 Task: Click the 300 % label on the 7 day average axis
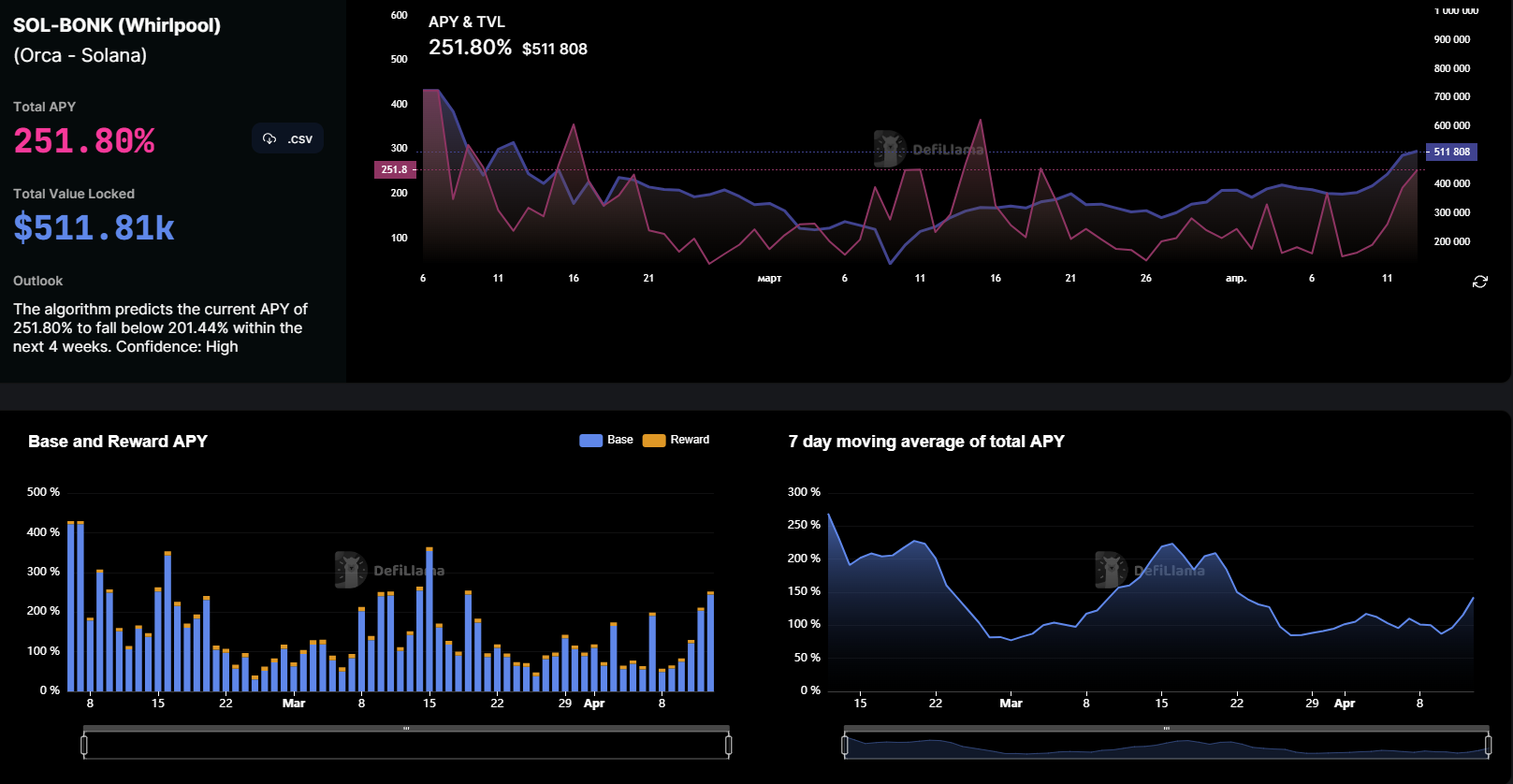pos(804,492)
